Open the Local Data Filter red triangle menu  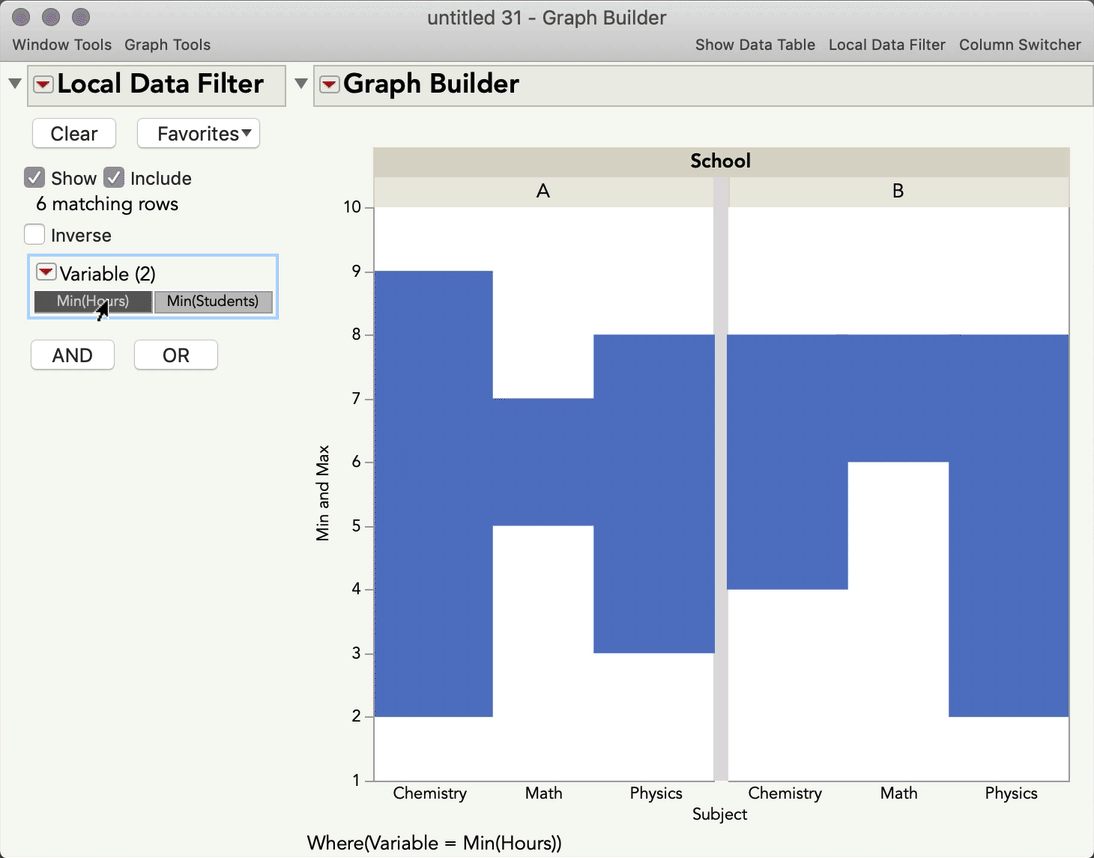tap(43, 85)
